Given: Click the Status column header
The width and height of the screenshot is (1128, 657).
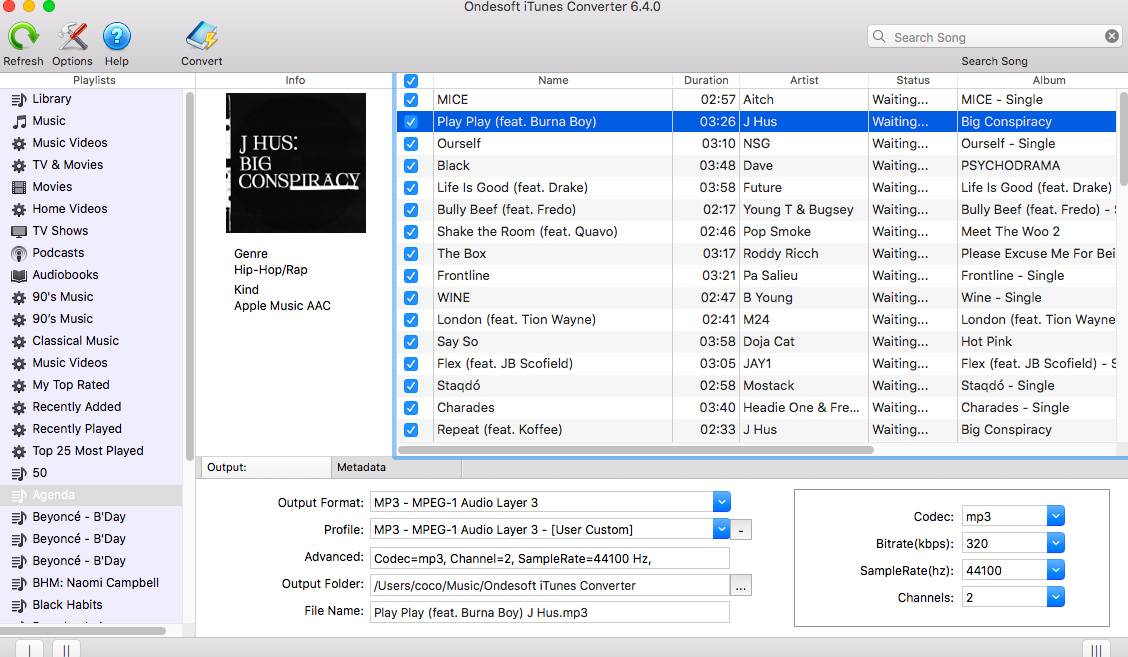Looking at the screenshot, I should (913, 80).
